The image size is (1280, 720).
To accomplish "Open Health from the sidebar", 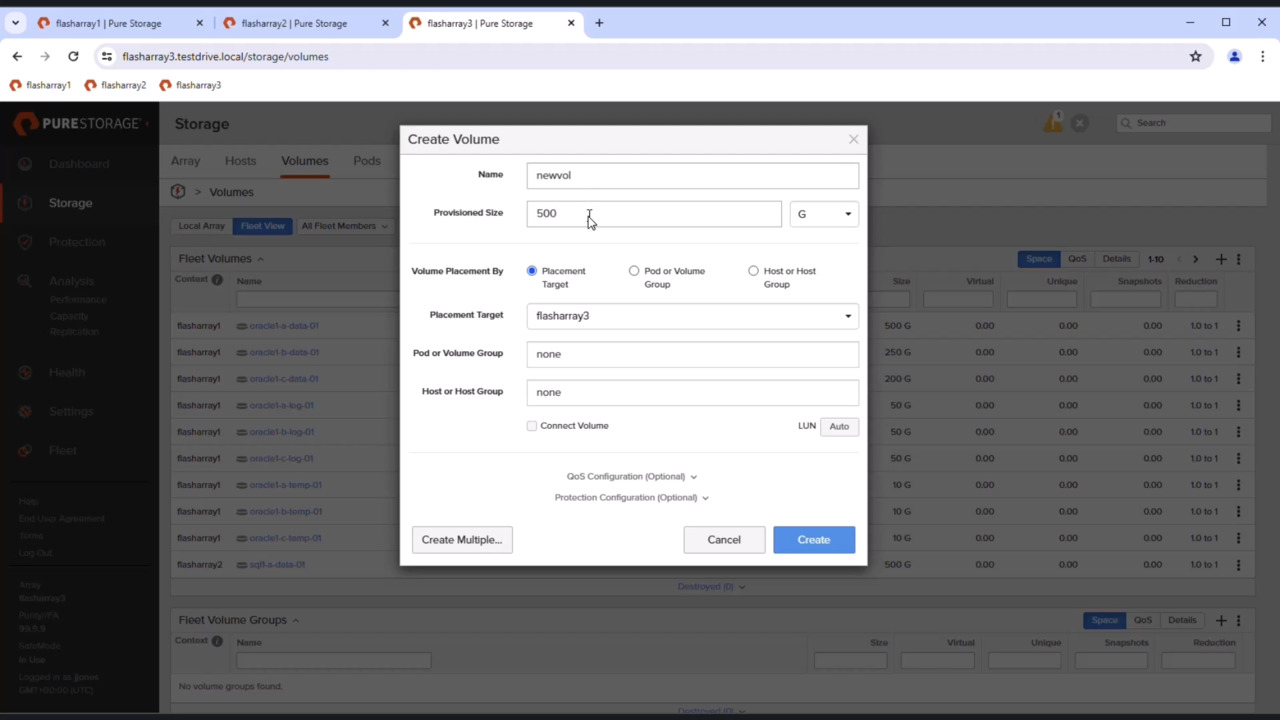I will 67,371.
